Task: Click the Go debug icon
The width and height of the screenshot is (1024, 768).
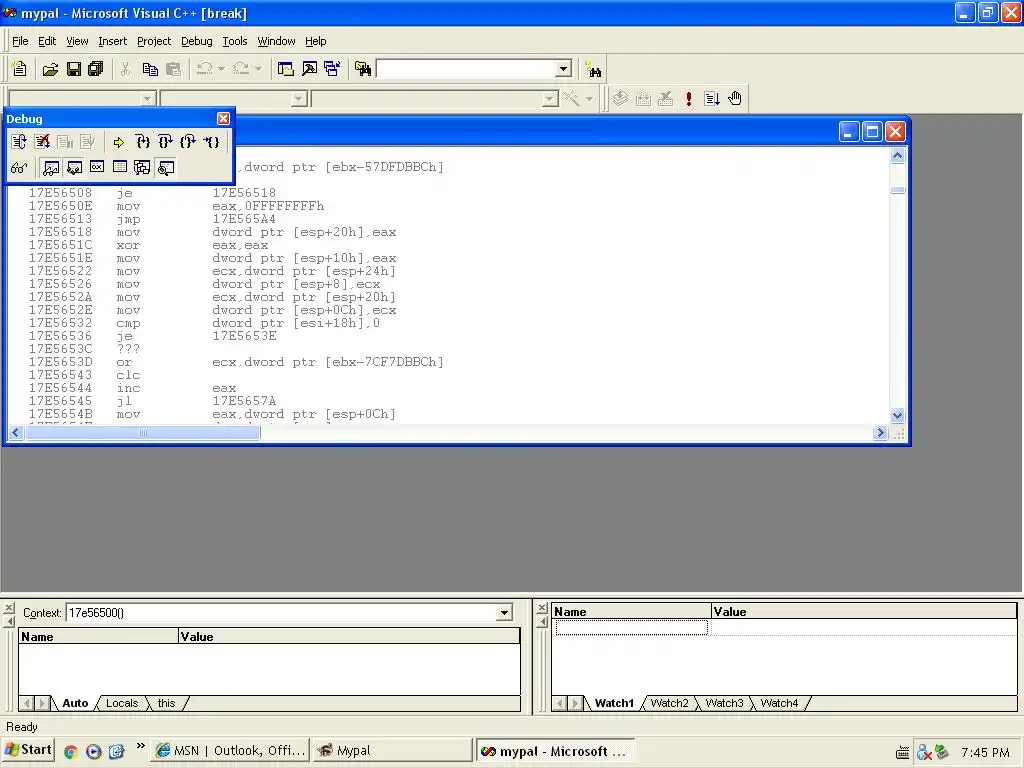Action: pyautogui.click(x=712, y=99)
